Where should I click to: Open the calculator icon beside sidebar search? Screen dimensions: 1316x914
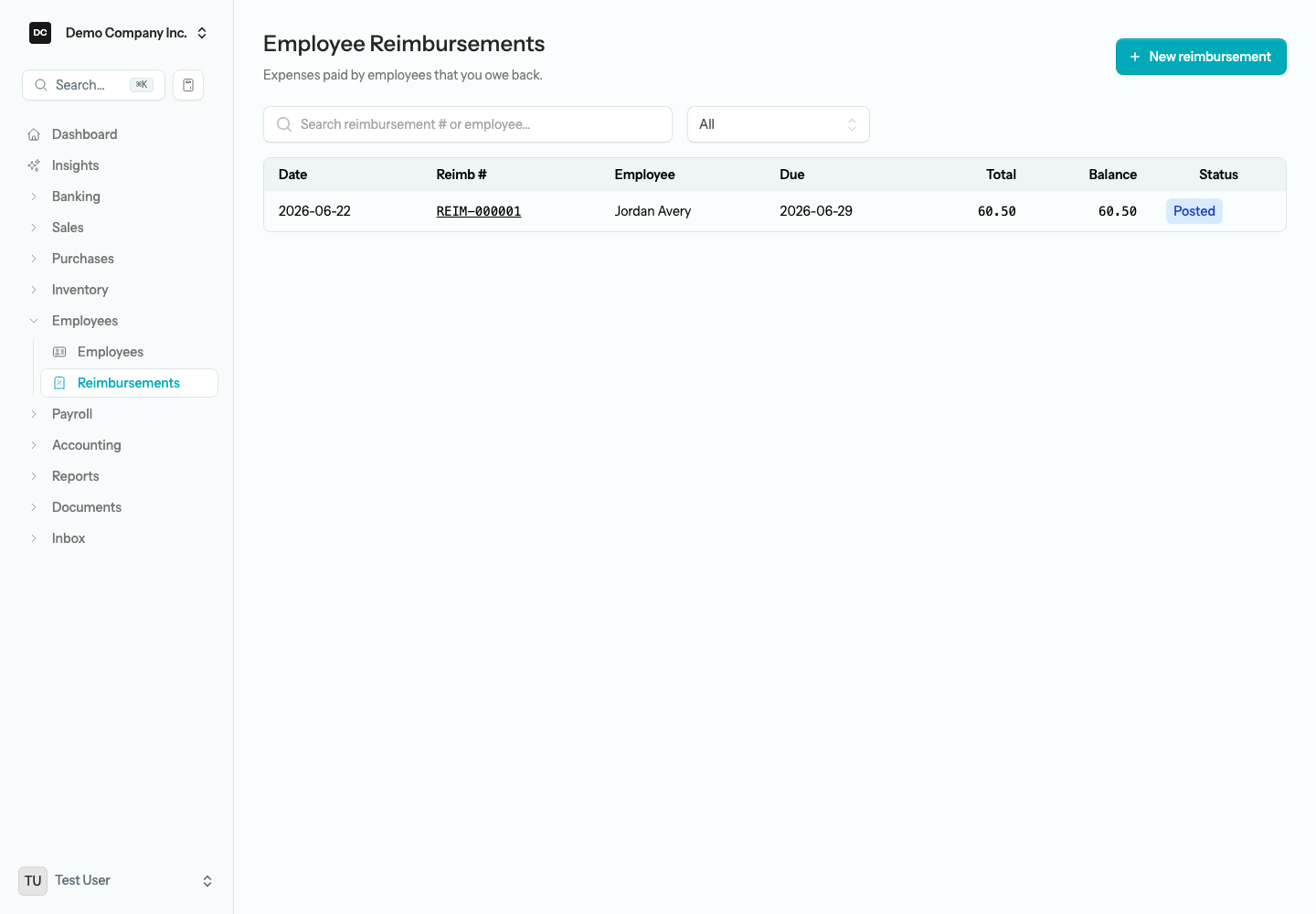point(188,85)
